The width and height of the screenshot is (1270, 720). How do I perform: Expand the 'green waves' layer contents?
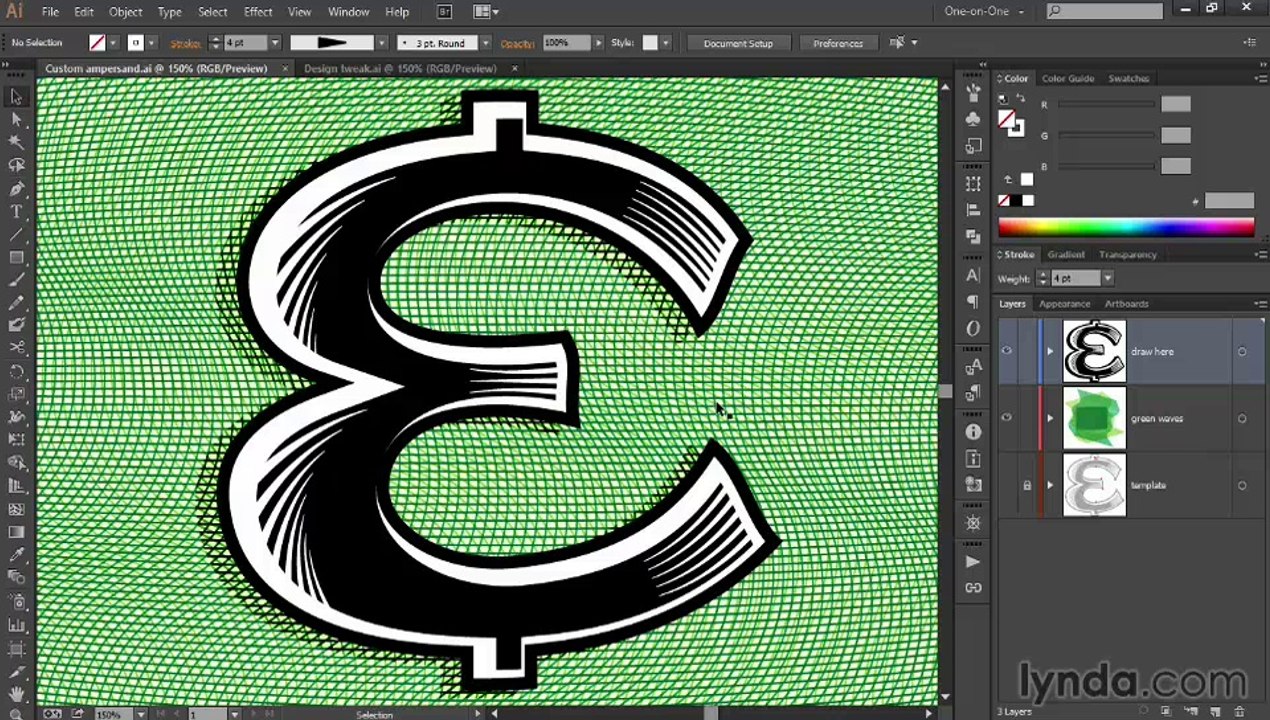(x=1050, y=418)
